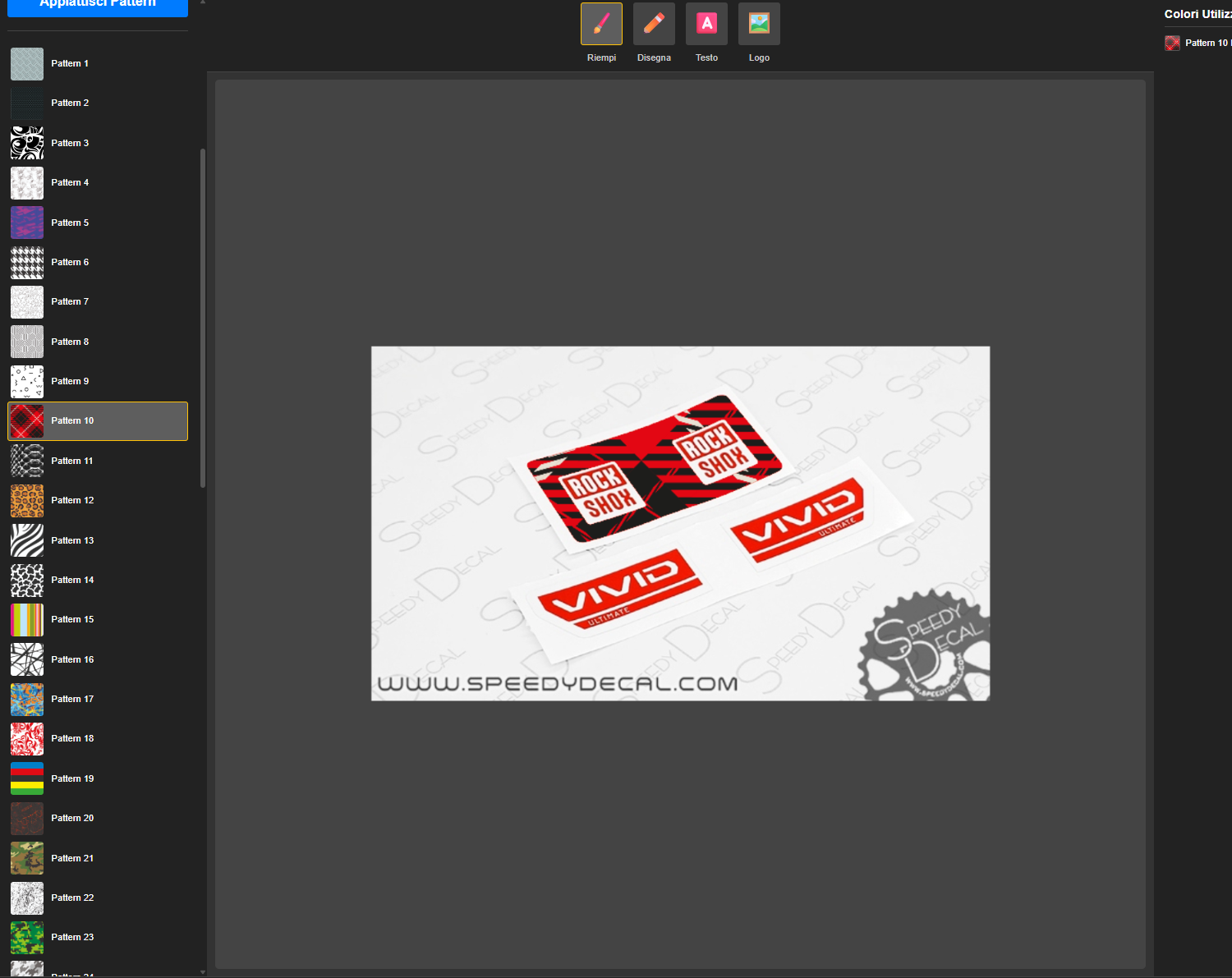1232x978 pixels.
Task: Click the "Pattern 14" label
Action: pos(72,580)
